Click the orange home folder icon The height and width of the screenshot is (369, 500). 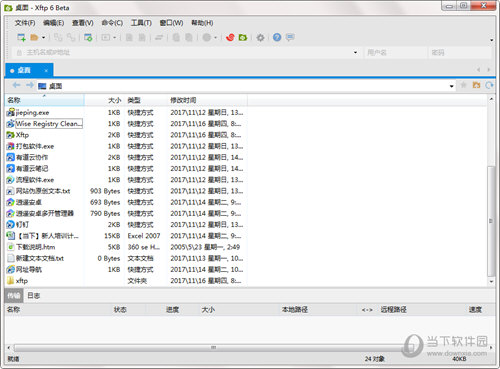[x=476, y=85]
